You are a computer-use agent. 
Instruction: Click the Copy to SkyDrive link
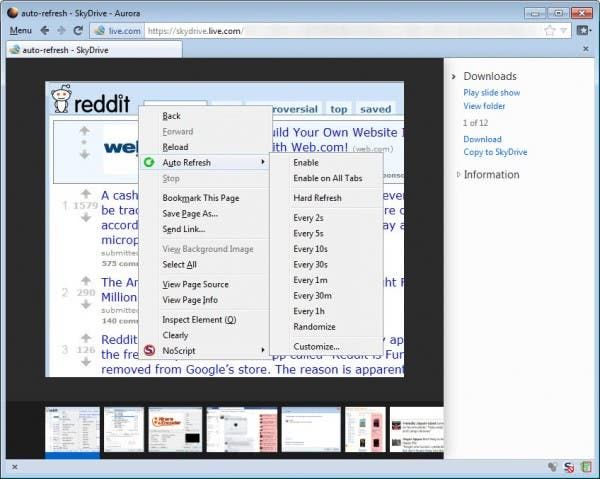point(496,152)
